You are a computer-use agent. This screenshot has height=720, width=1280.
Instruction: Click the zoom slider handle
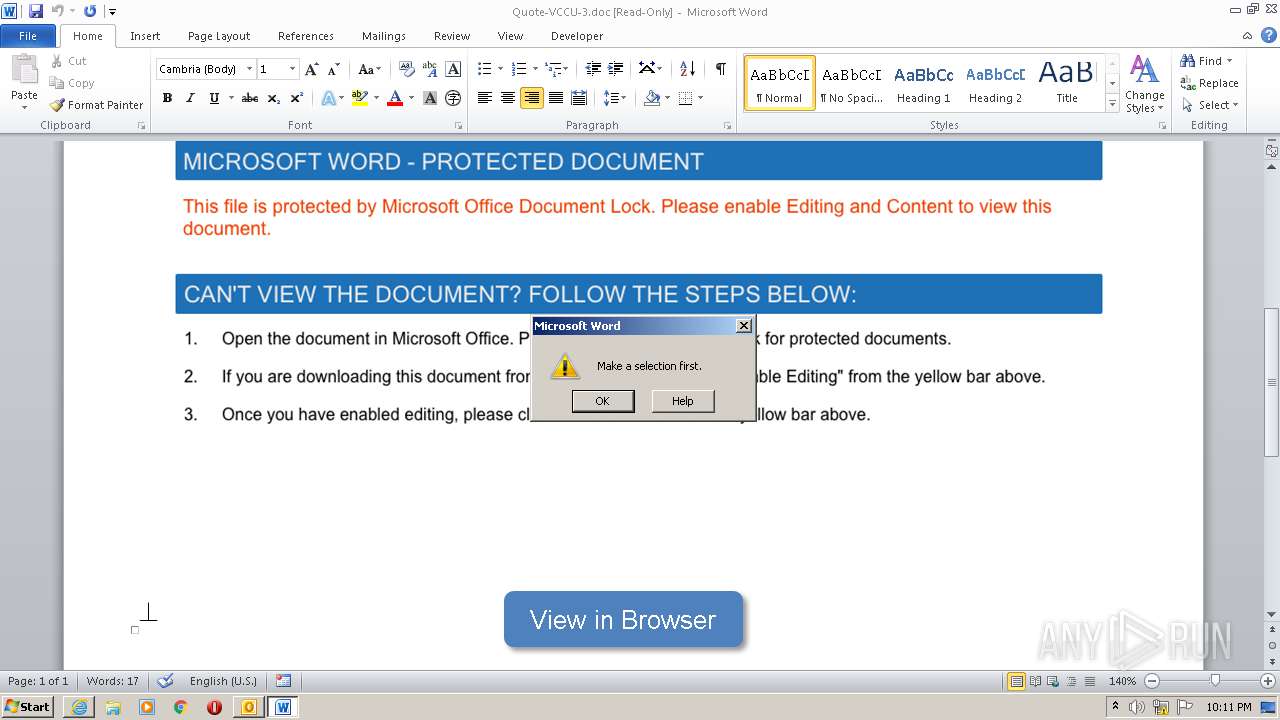click(x=1215, y=681)
